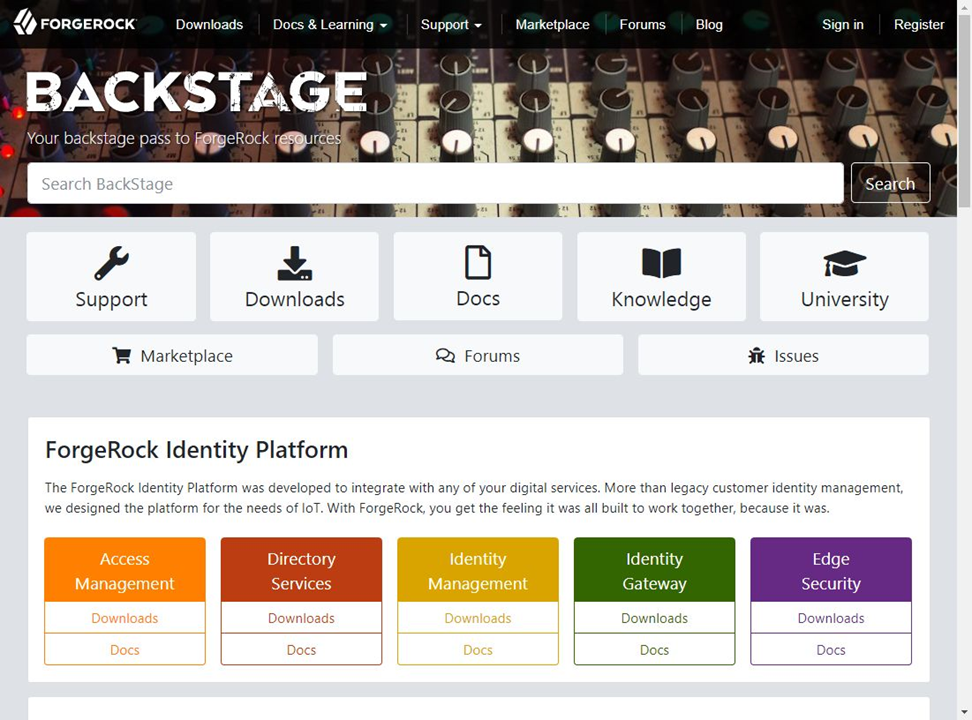Click the wrench icon on Support tile
Screen dimensions: 972x720
point(112,264)
